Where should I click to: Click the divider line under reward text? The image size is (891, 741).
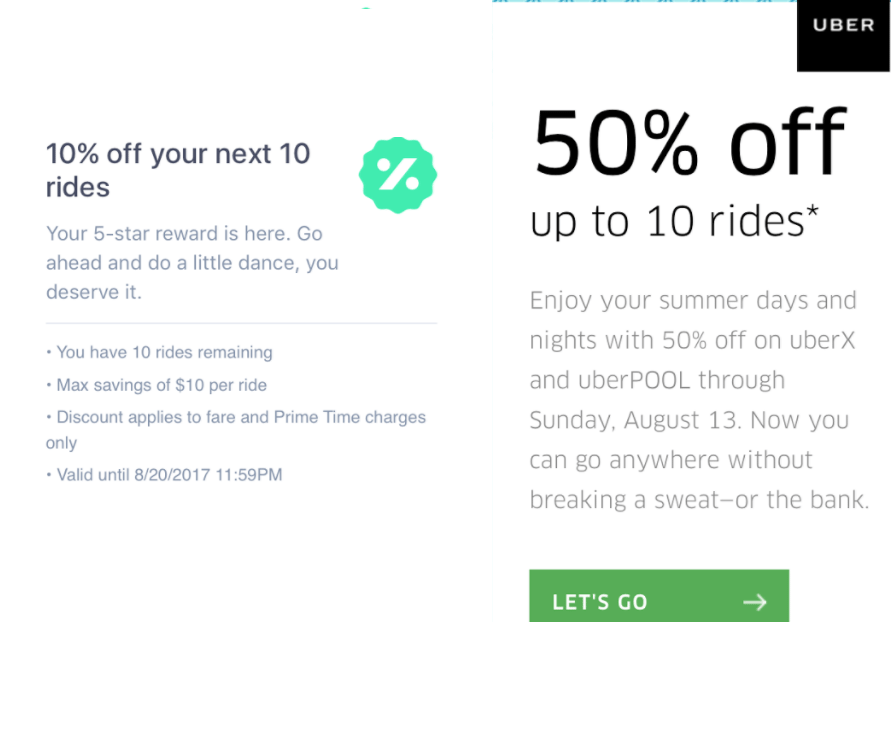coord(242,323)
